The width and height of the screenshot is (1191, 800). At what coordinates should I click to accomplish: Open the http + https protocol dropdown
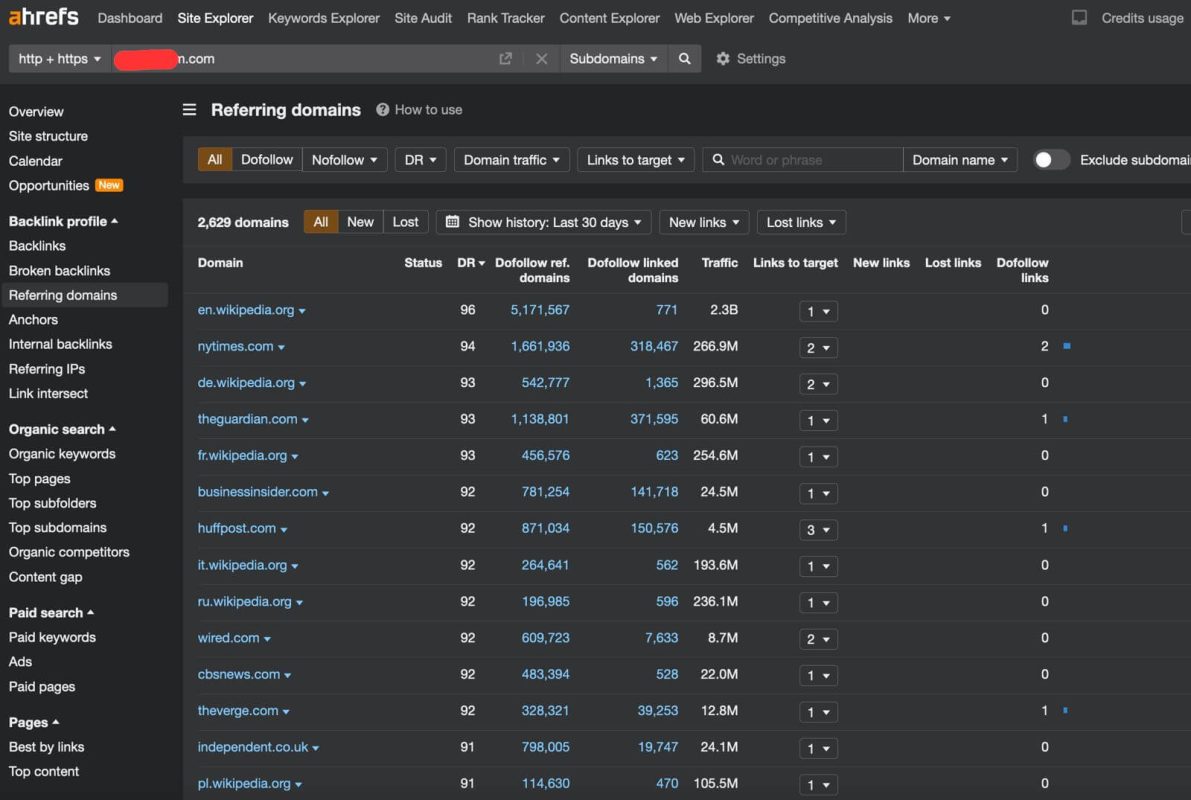coord(59,58)
